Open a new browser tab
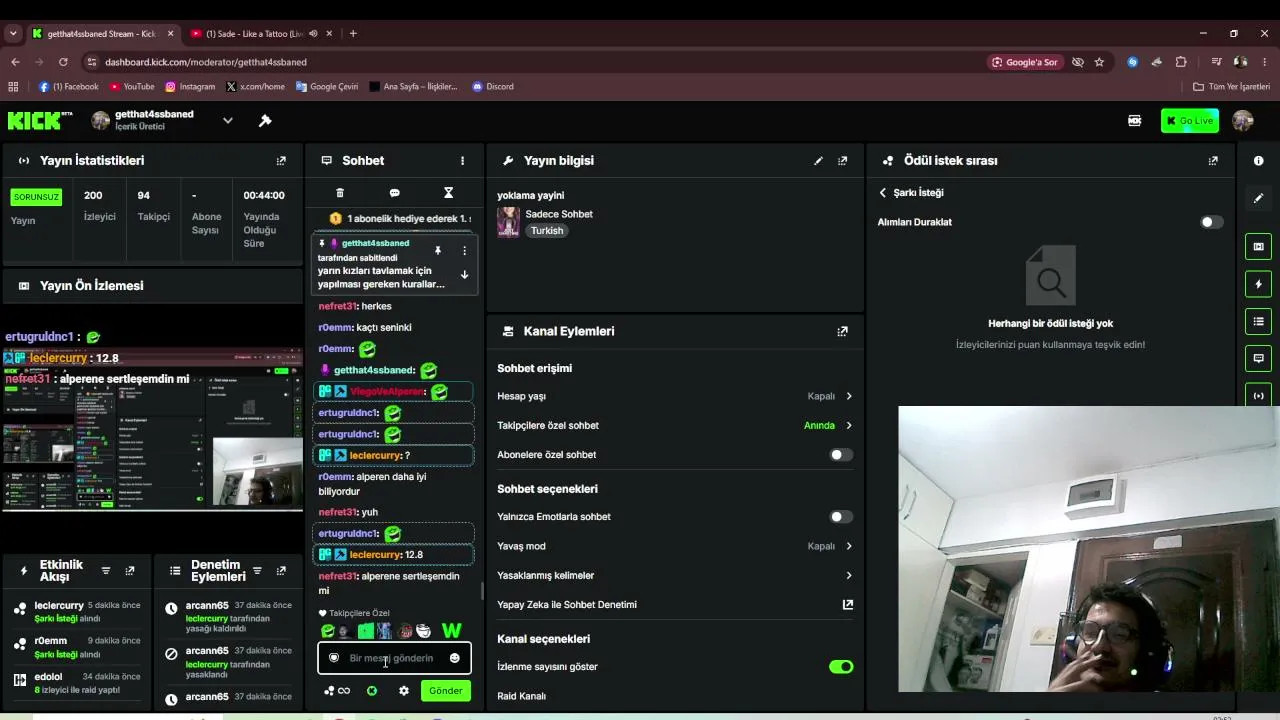 click(353, 33)
